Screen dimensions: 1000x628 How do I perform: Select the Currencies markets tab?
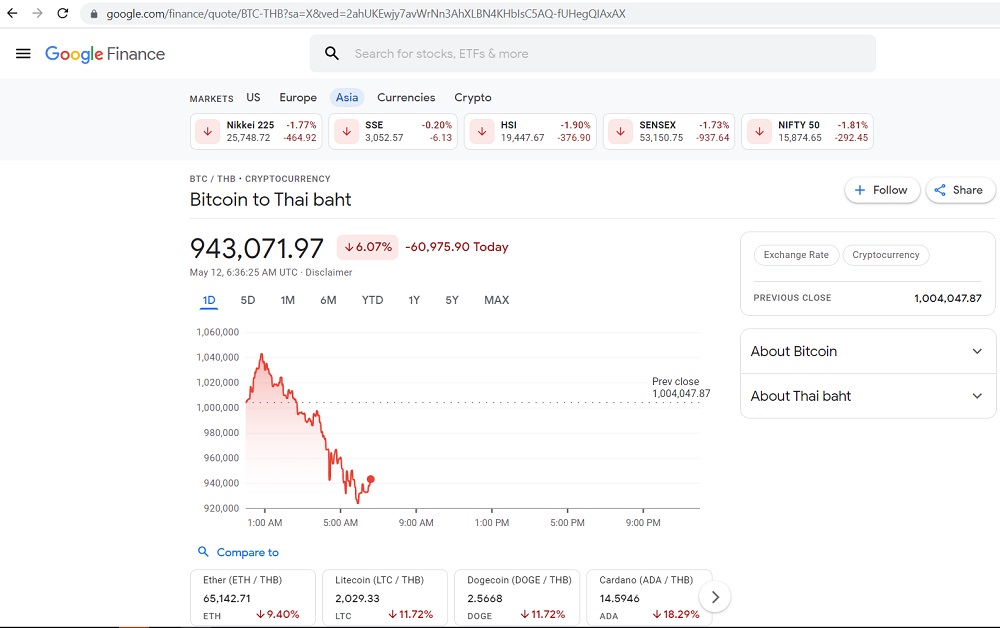pos(406,98)
